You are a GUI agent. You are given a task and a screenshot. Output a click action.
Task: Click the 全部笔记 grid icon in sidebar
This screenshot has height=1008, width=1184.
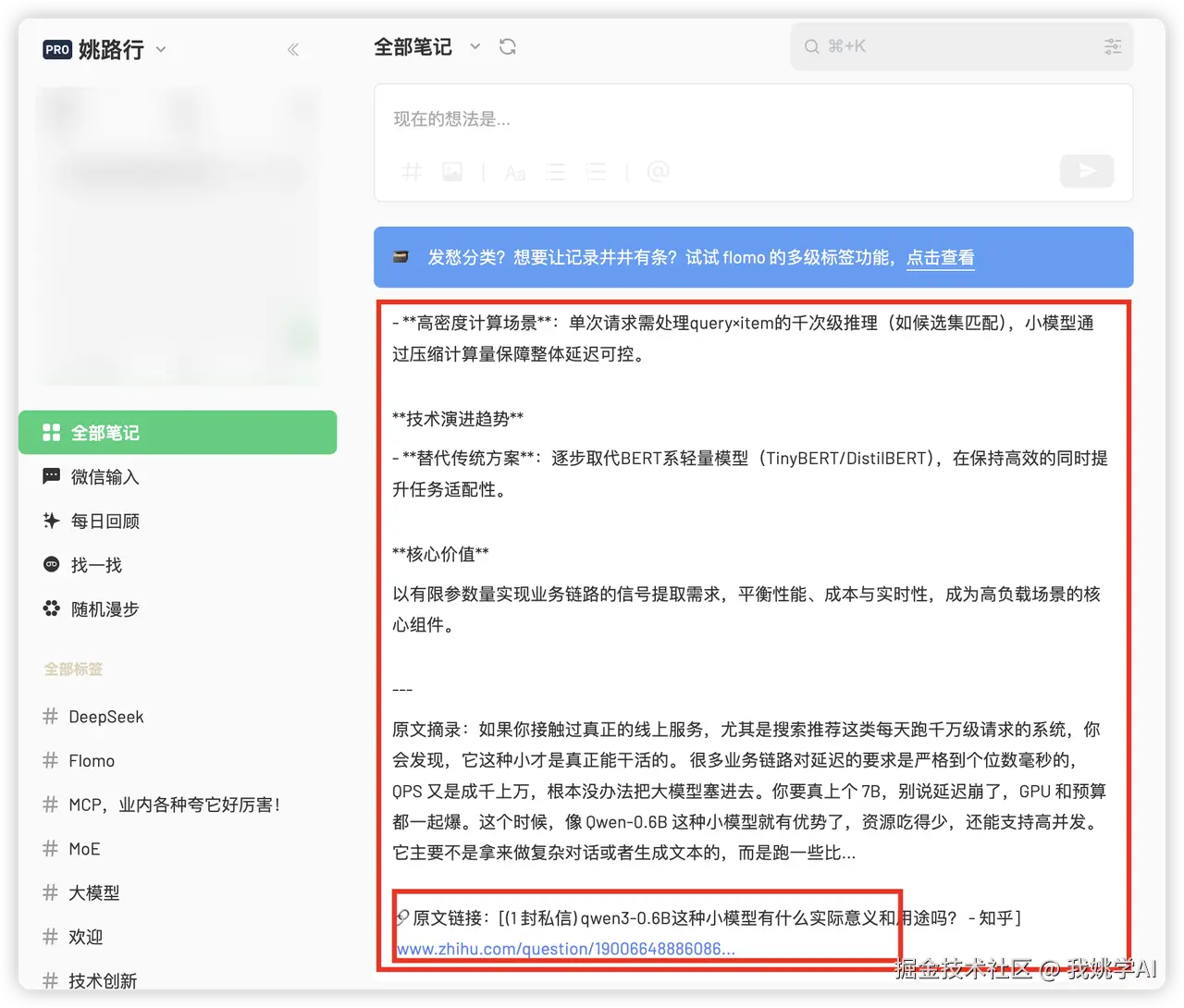click(52, 433)
